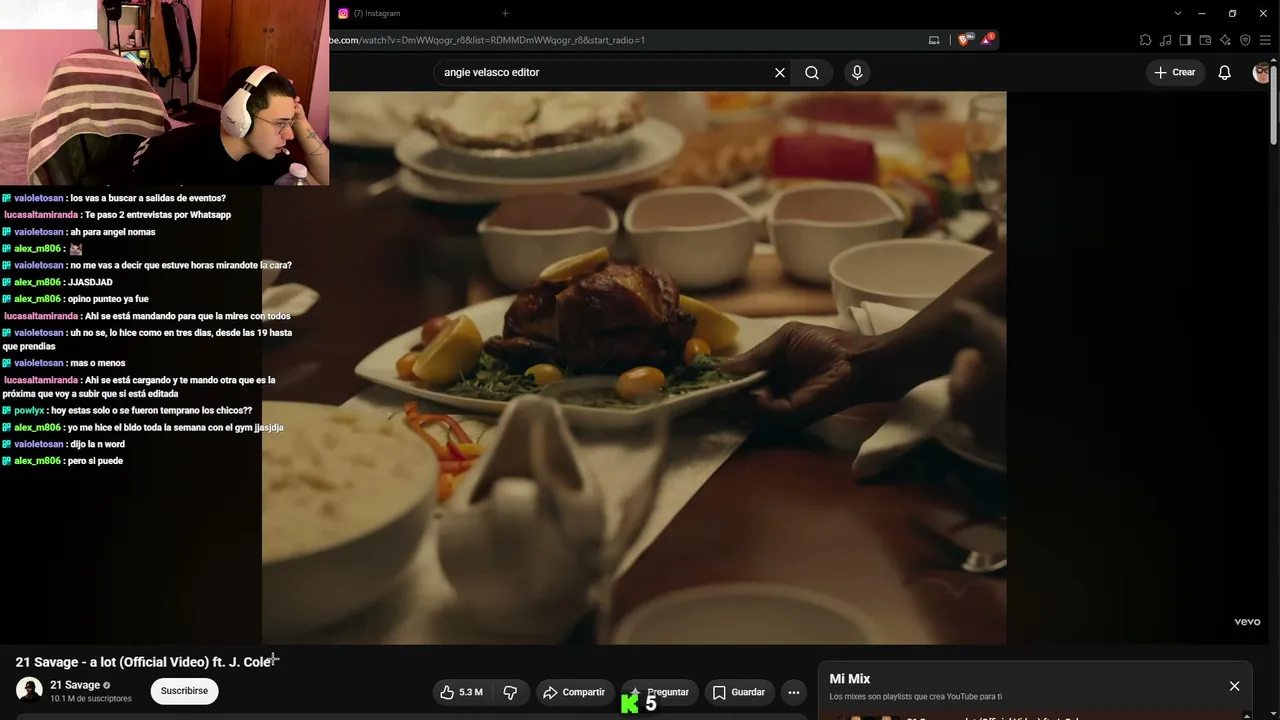Click the Compartir share button
Screen dimensions: 1280x720
tap(574, 692)
